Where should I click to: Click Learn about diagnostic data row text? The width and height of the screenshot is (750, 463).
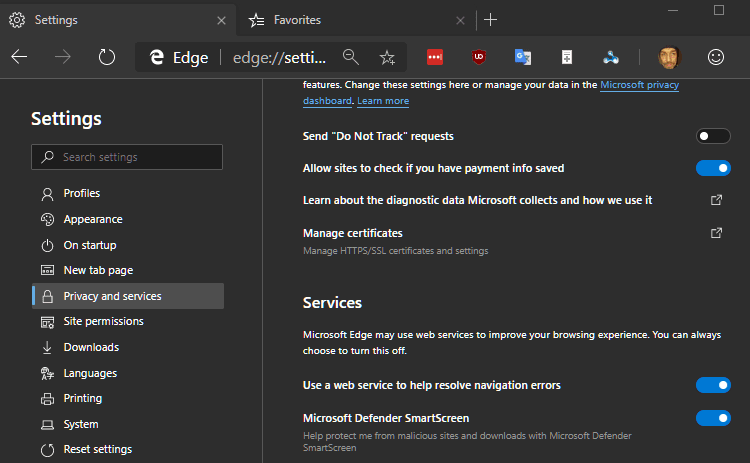tap(477, 200)
